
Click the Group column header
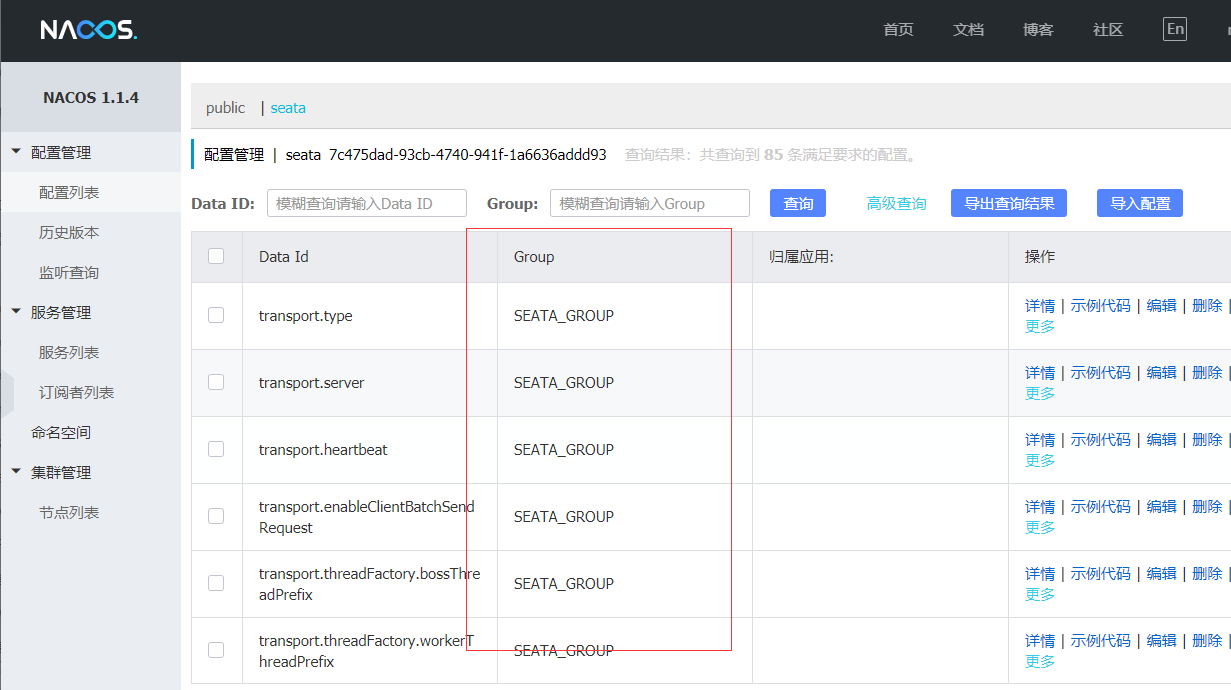click(x=534, y=257)
